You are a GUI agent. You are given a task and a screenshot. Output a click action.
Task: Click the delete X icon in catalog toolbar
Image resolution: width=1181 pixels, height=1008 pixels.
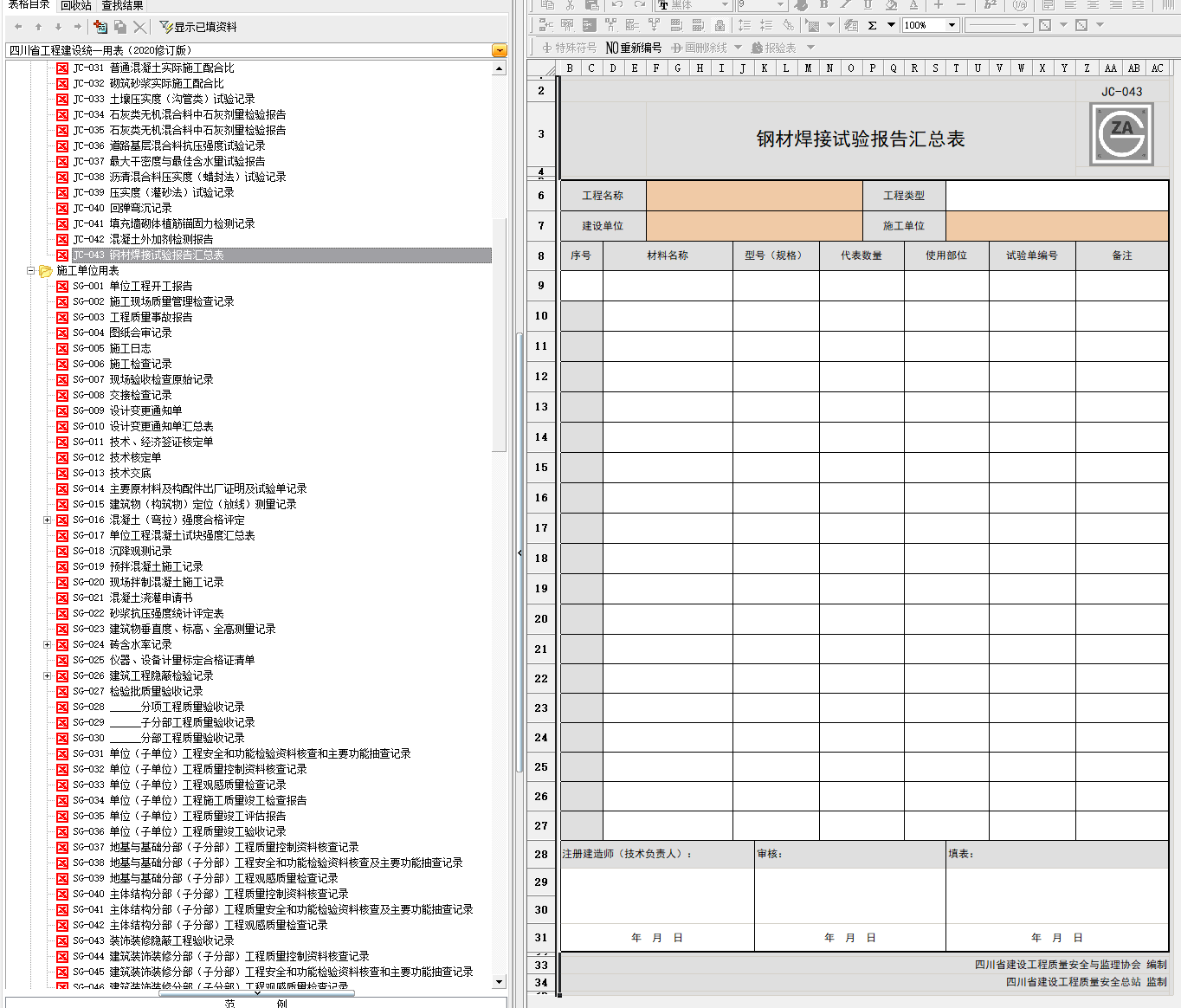[140, 27]
